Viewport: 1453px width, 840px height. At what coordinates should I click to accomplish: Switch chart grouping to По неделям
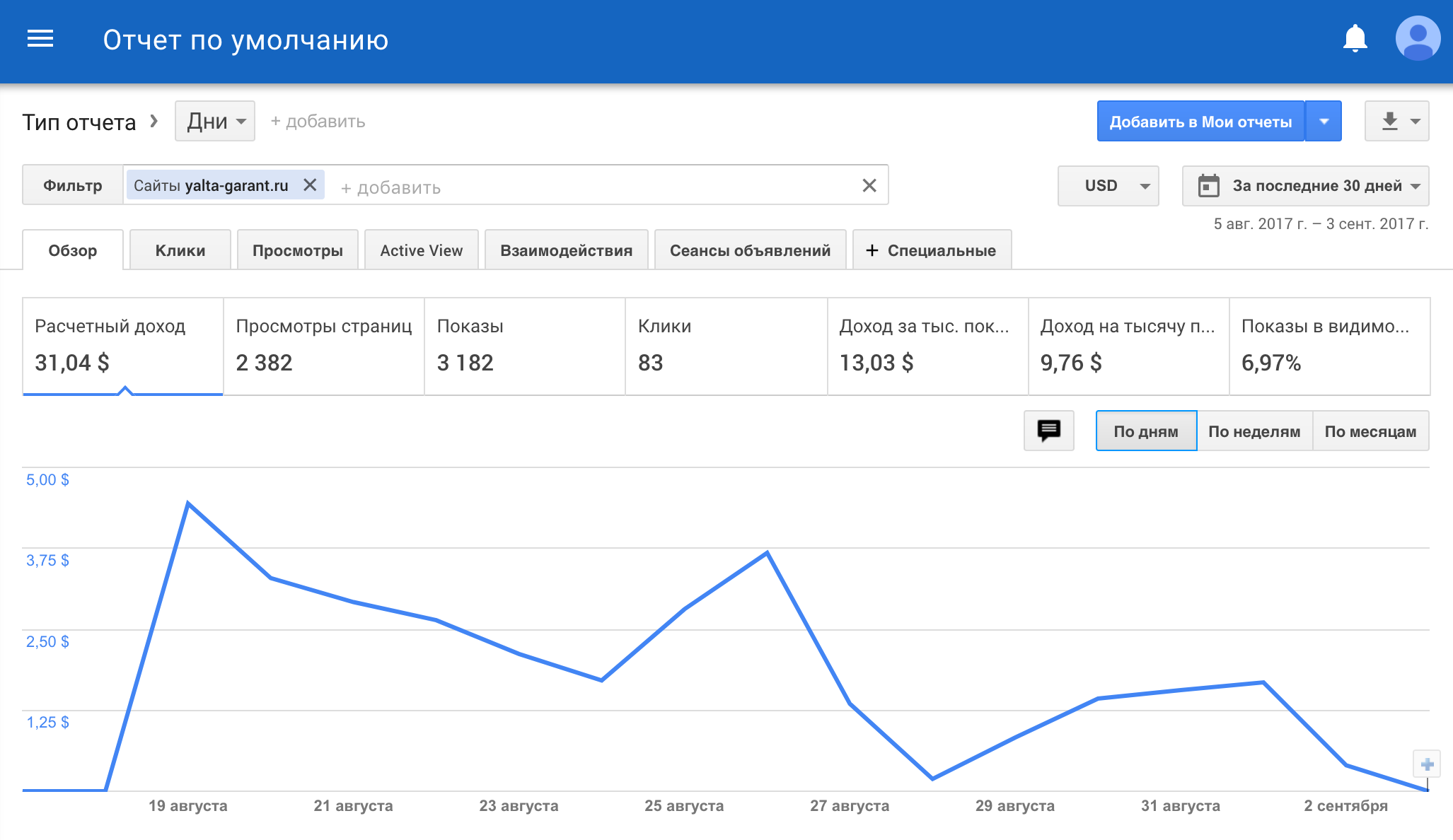click(1254, 431)
